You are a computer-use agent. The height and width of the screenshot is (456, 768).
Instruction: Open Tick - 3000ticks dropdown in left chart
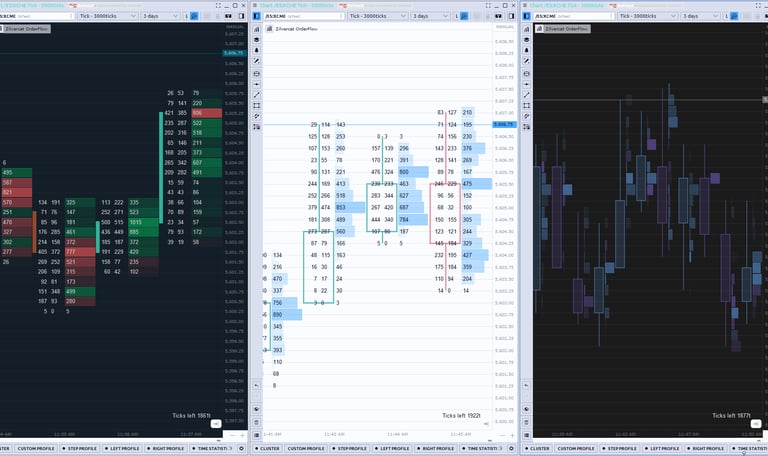tap(107, 16)
